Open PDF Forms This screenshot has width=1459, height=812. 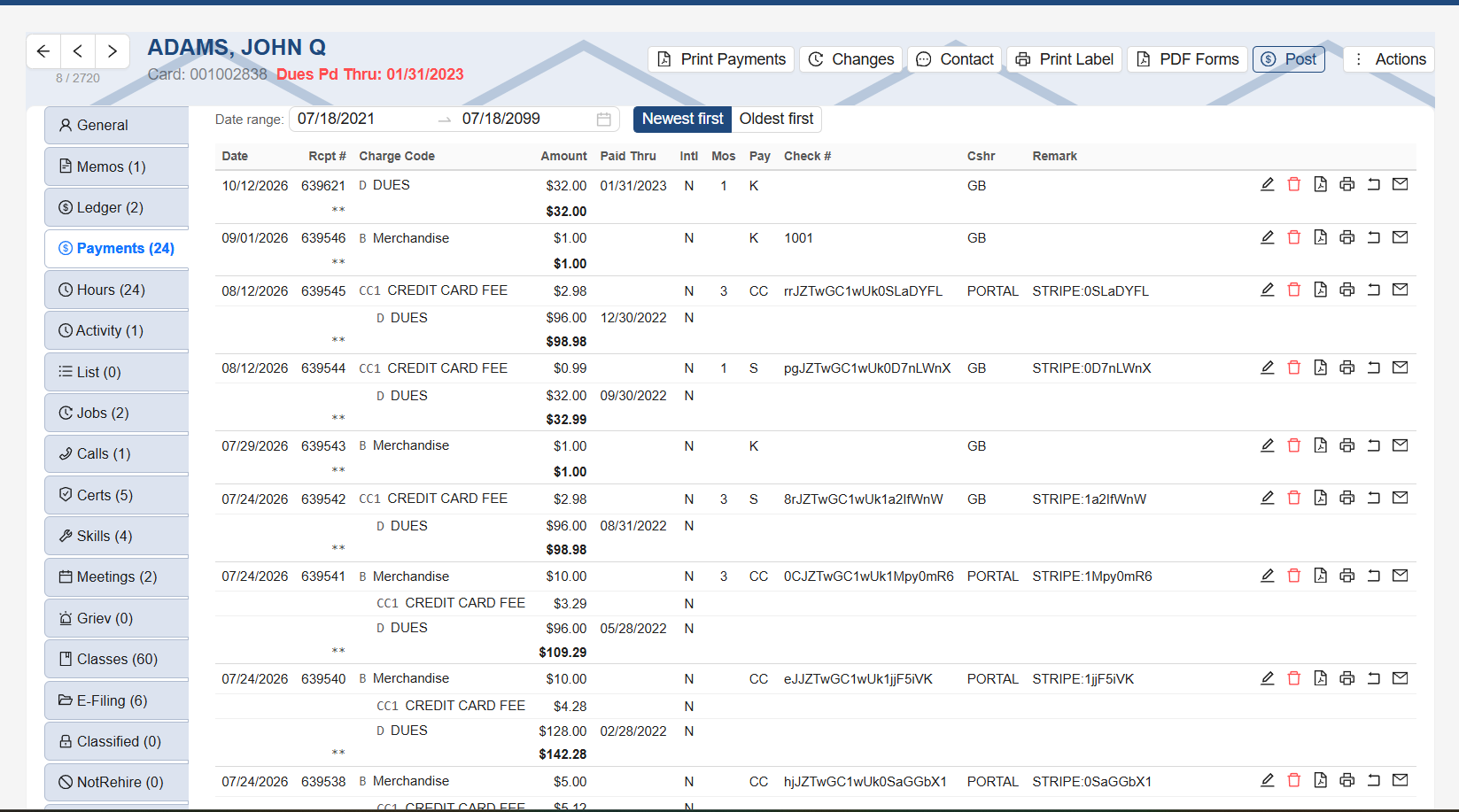click(x=1187, y=59)
